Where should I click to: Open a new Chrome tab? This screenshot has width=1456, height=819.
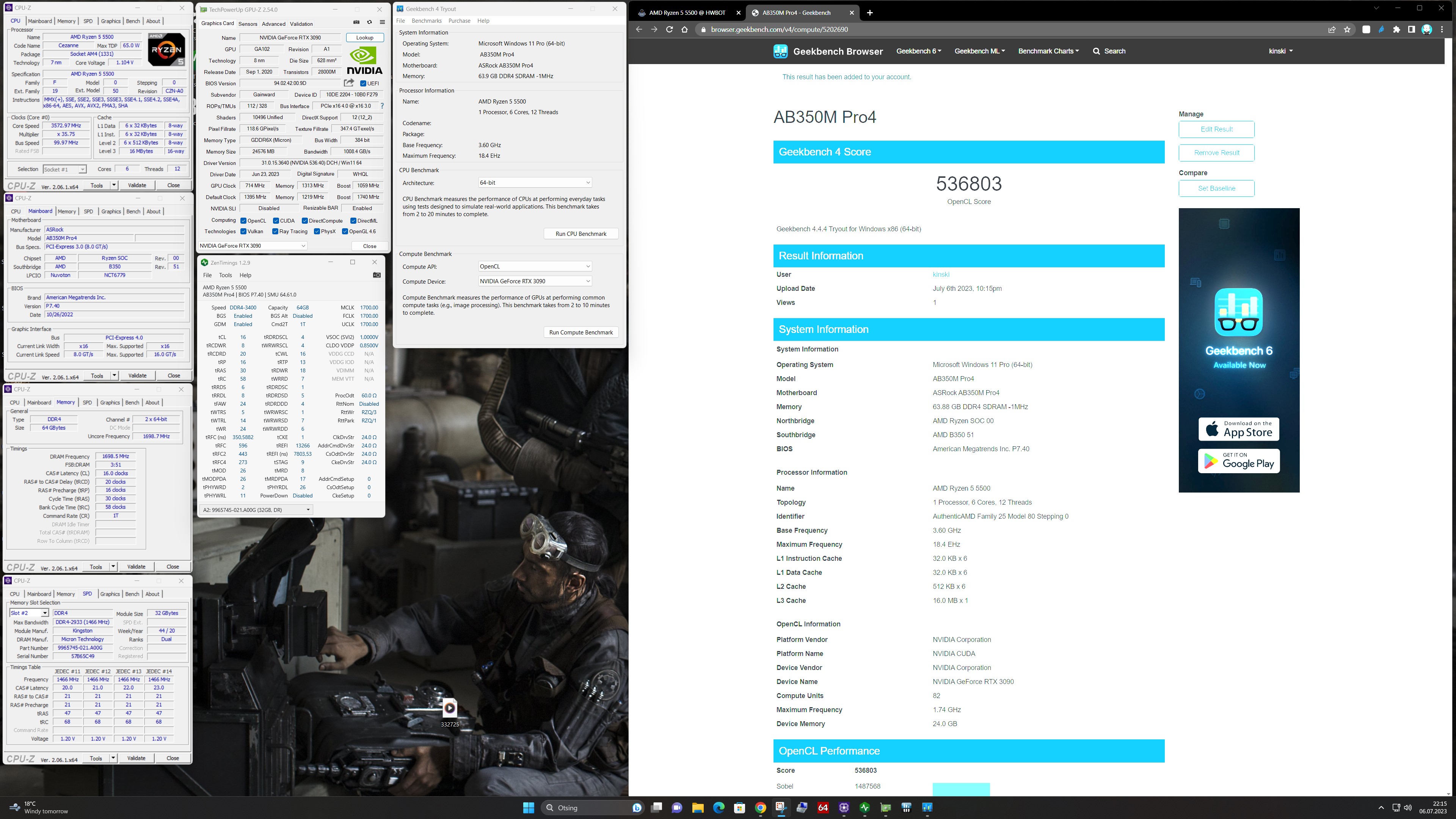point(870,13)
